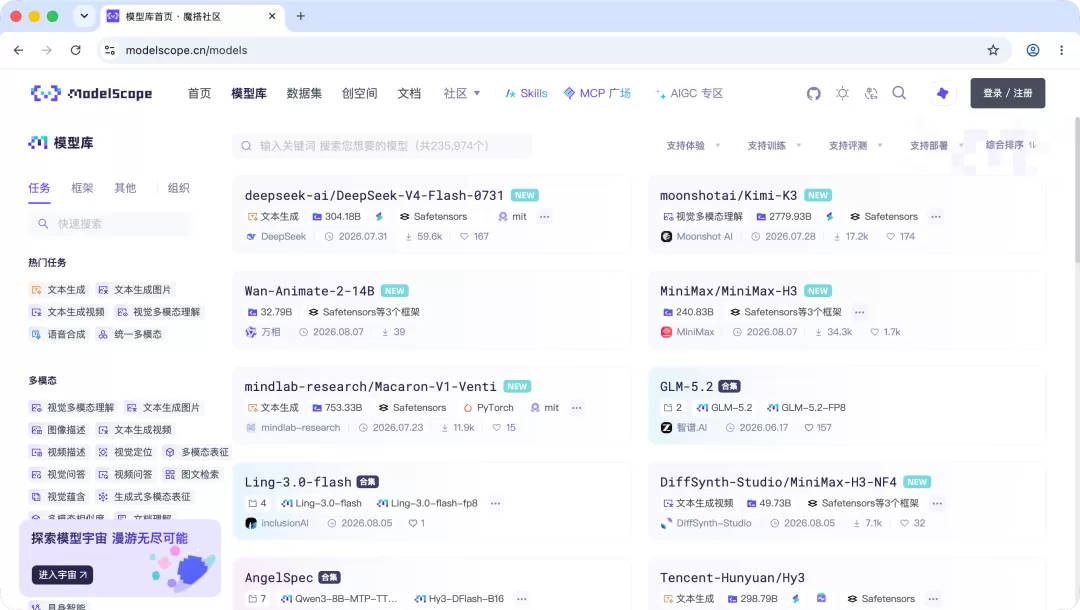This screenshot has width=1080, height=610.
Task: View site information icon in address bar
Action: click(110, 50)
